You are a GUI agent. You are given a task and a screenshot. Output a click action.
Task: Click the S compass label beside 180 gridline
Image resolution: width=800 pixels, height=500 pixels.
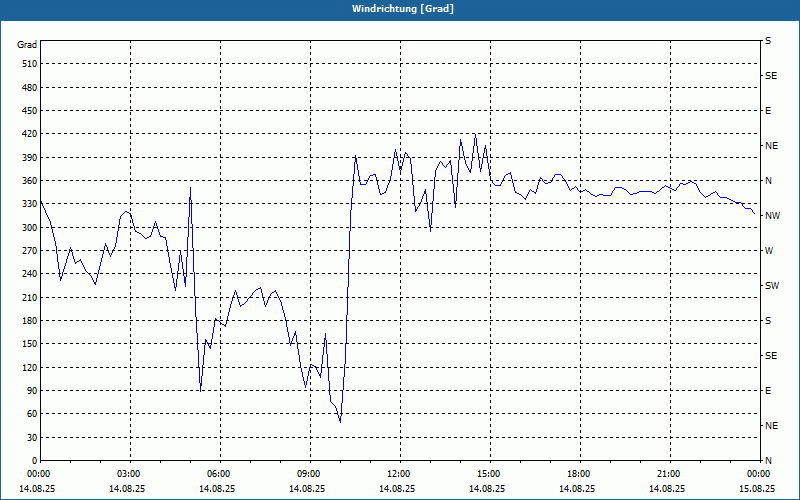[768, 321]
